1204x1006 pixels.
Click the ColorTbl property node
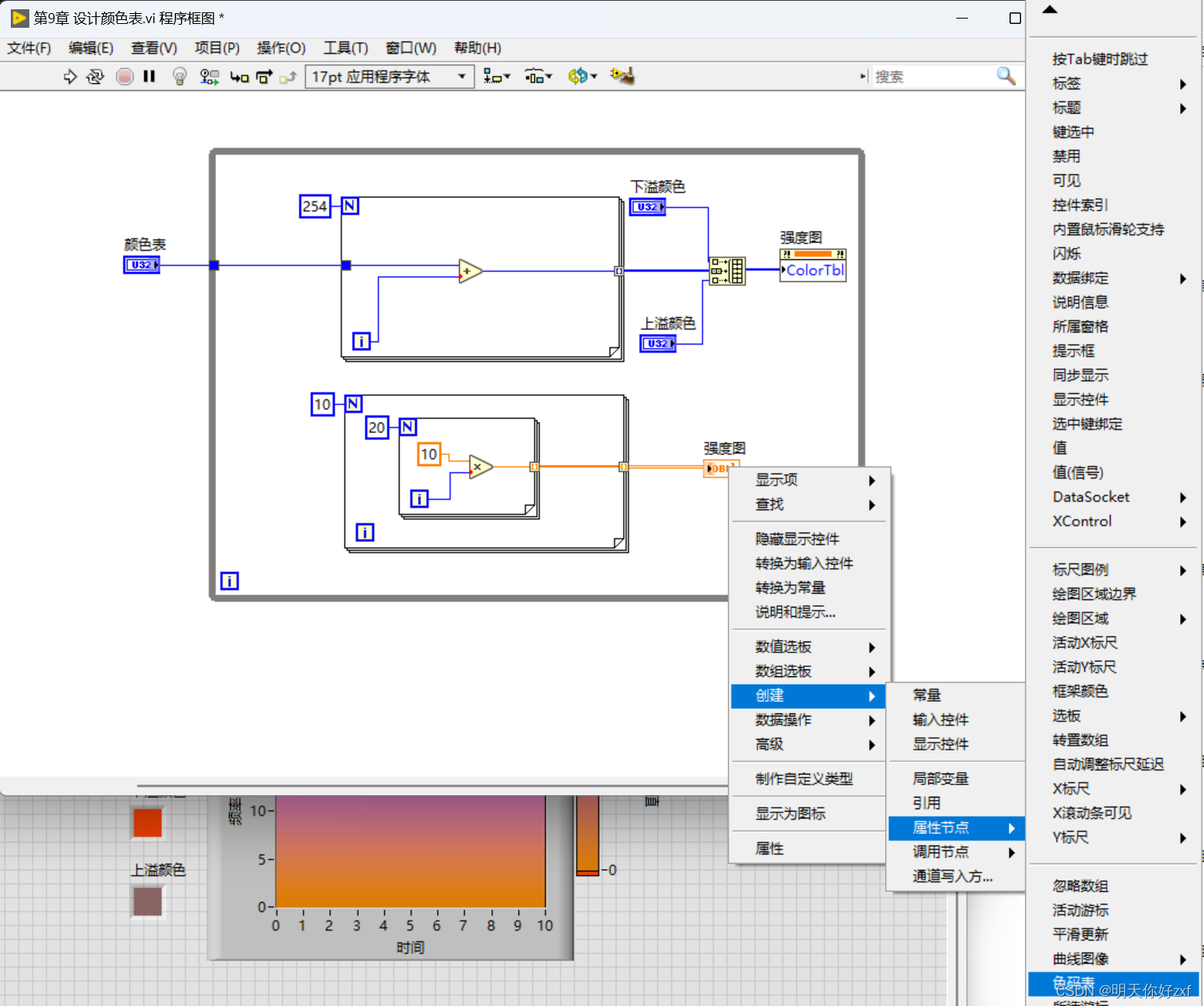point(813,266)
